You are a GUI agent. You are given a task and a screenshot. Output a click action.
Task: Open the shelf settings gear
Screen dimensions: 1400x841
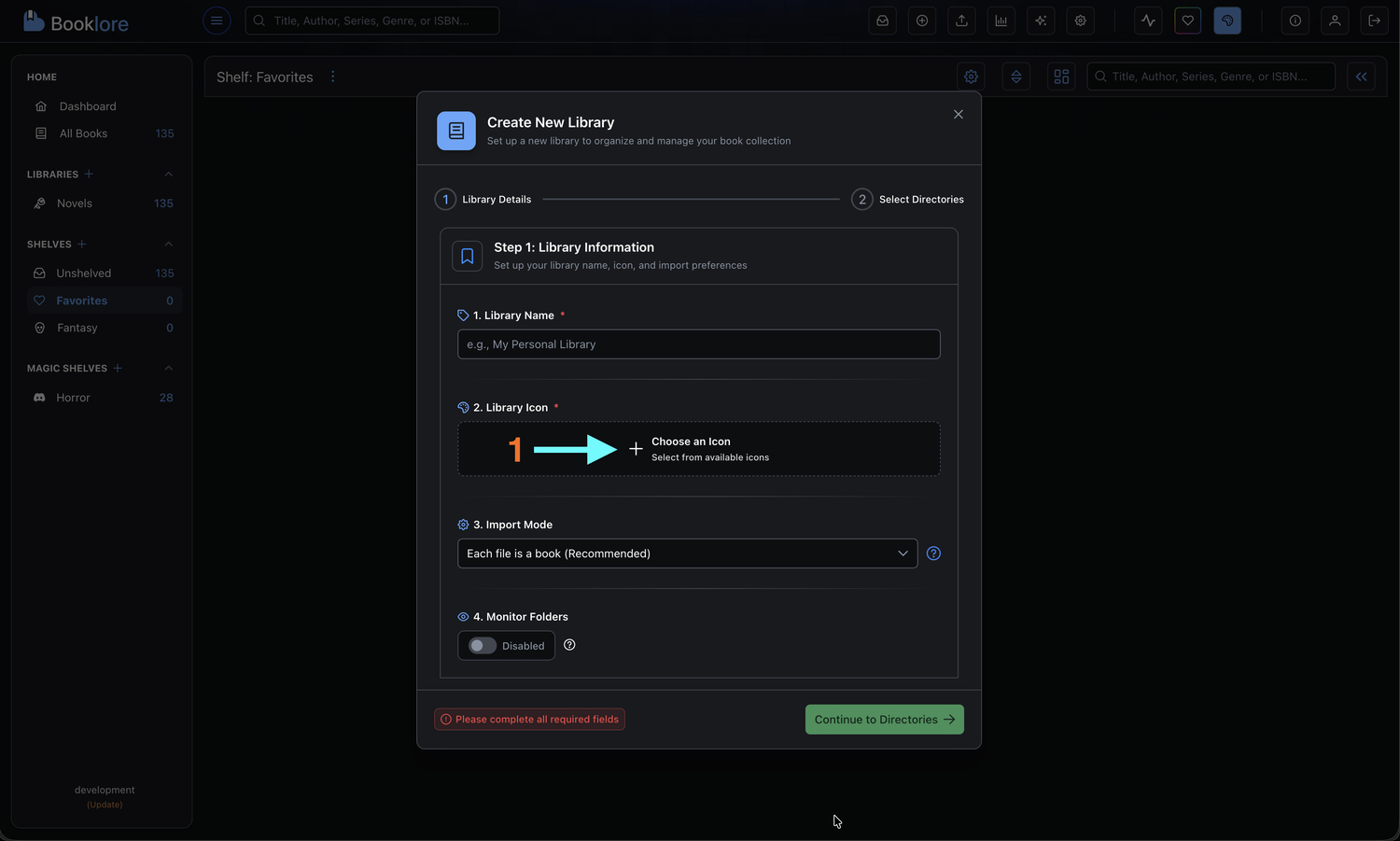click(971, 77)
